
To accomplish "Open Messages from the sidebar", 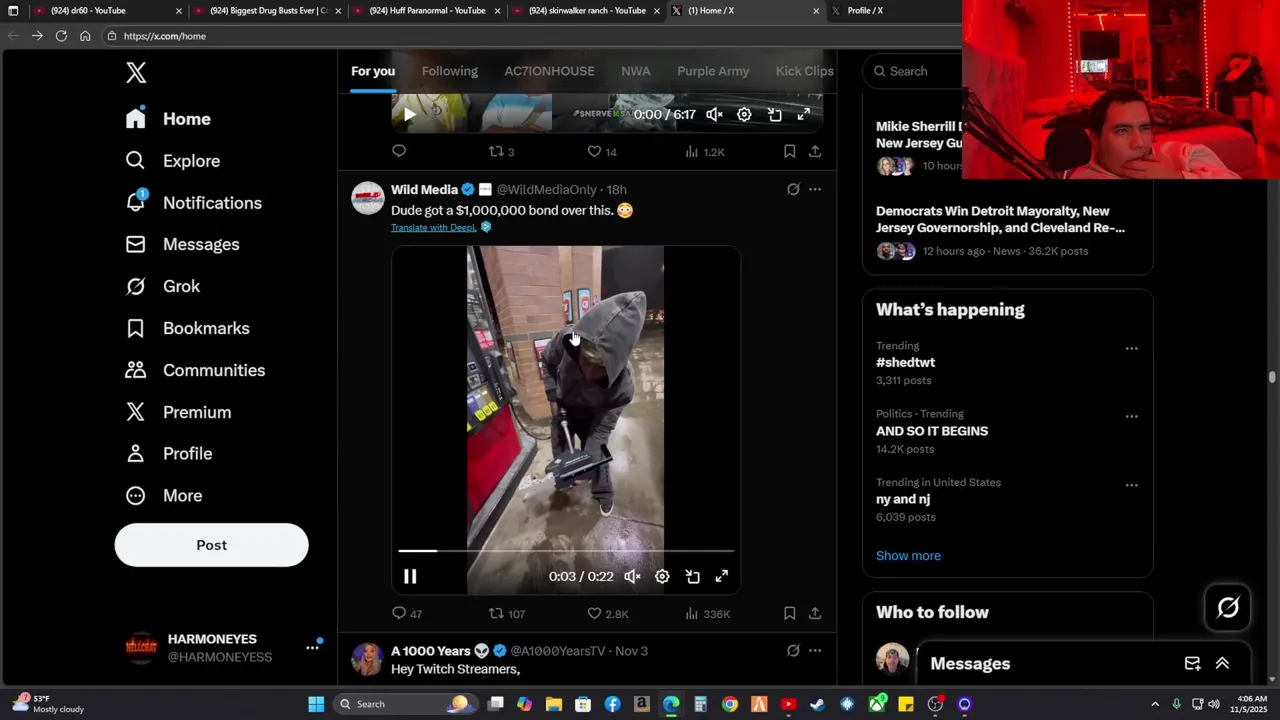I will point(182,244).
